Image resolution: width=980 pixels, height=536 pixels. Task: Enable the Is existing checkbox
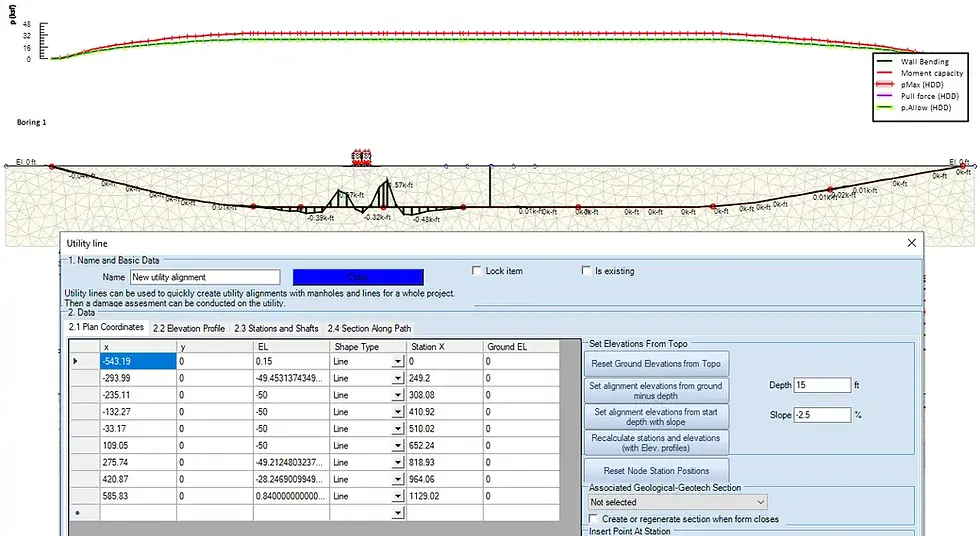[586, 270]
